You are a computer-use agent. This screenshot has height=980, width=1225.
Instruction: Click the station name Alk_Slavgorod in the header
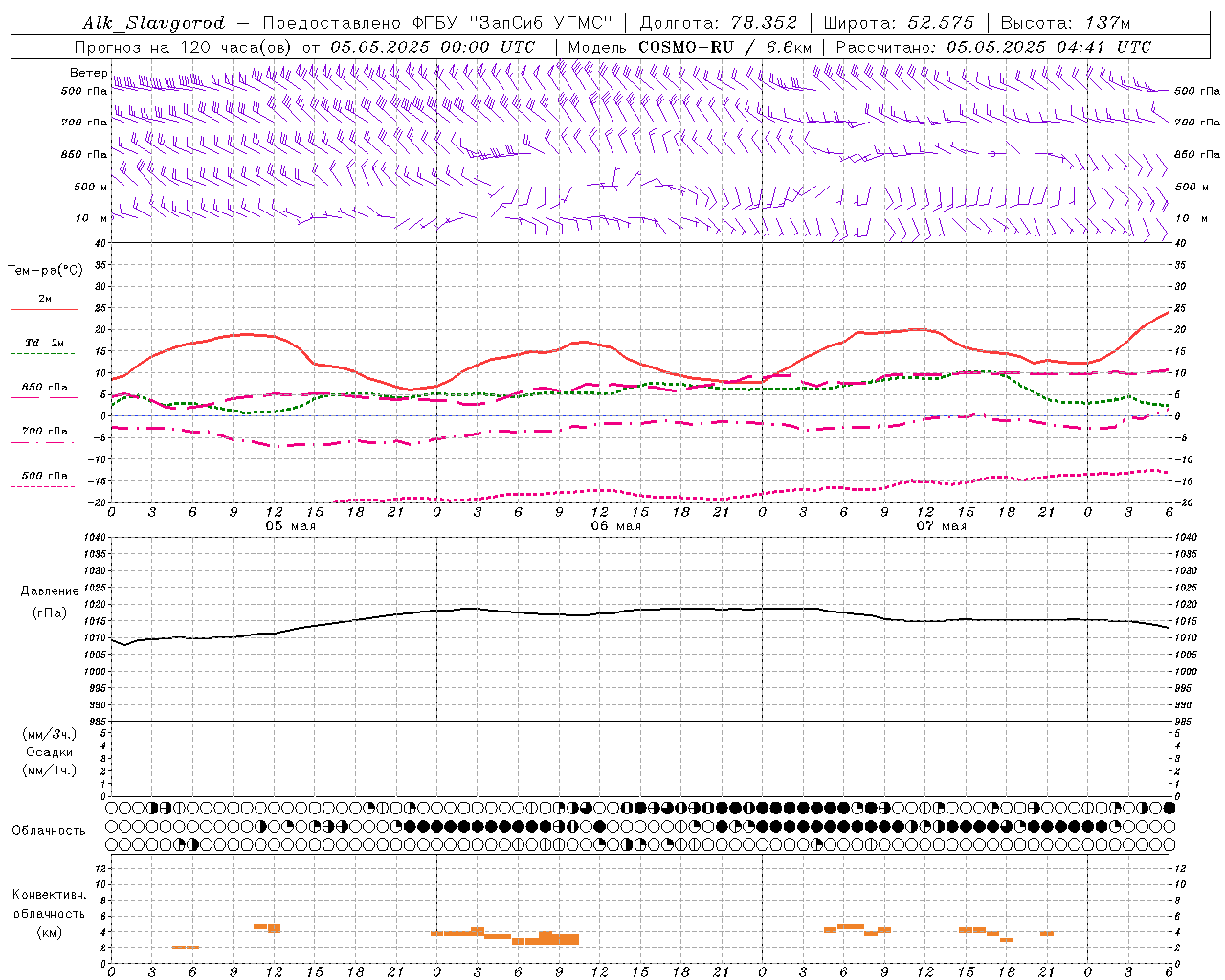(154, 23)
